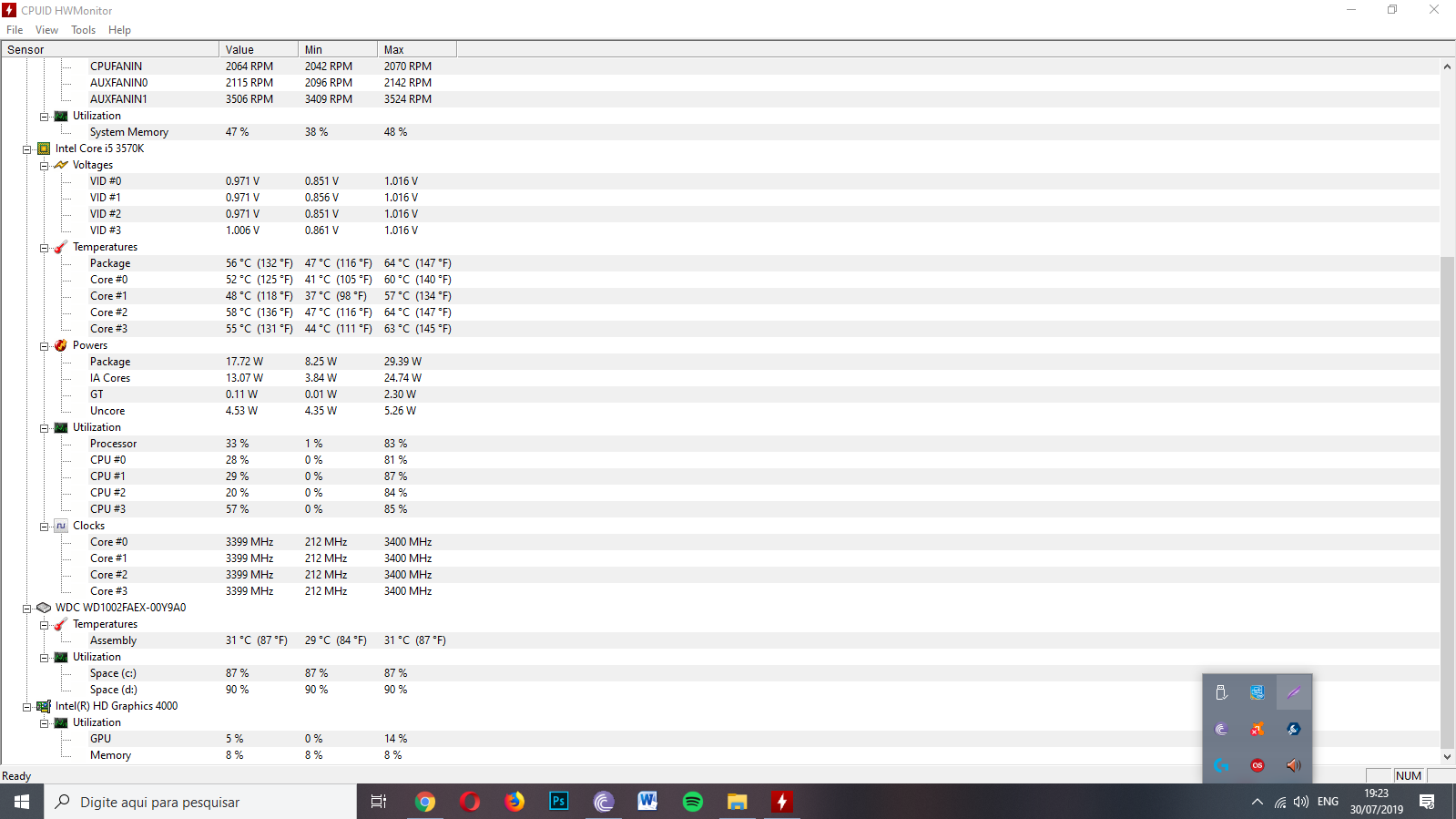This screenshot has height=819, width=1456.
Task: Open the View menu
Action: coord(46,30)
